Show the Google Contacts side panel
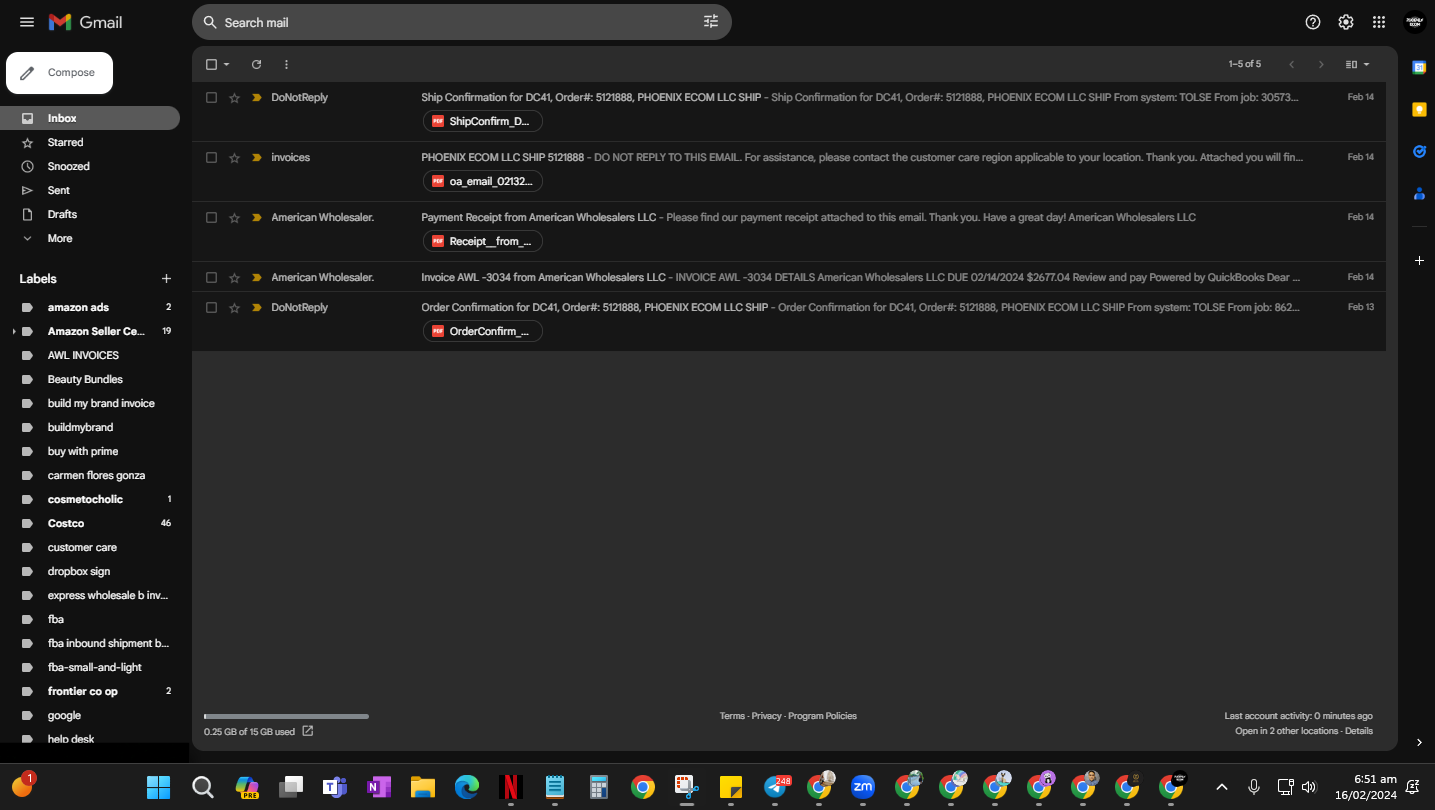 tap(1419, 193)
